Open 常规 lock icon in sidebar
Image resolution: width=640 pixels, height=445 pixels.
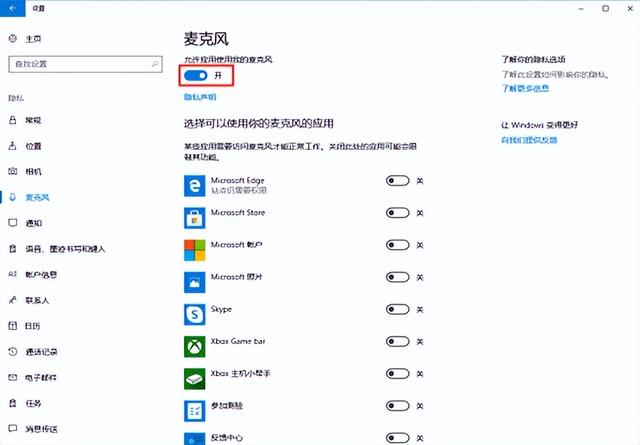click(x=13, y=120)
